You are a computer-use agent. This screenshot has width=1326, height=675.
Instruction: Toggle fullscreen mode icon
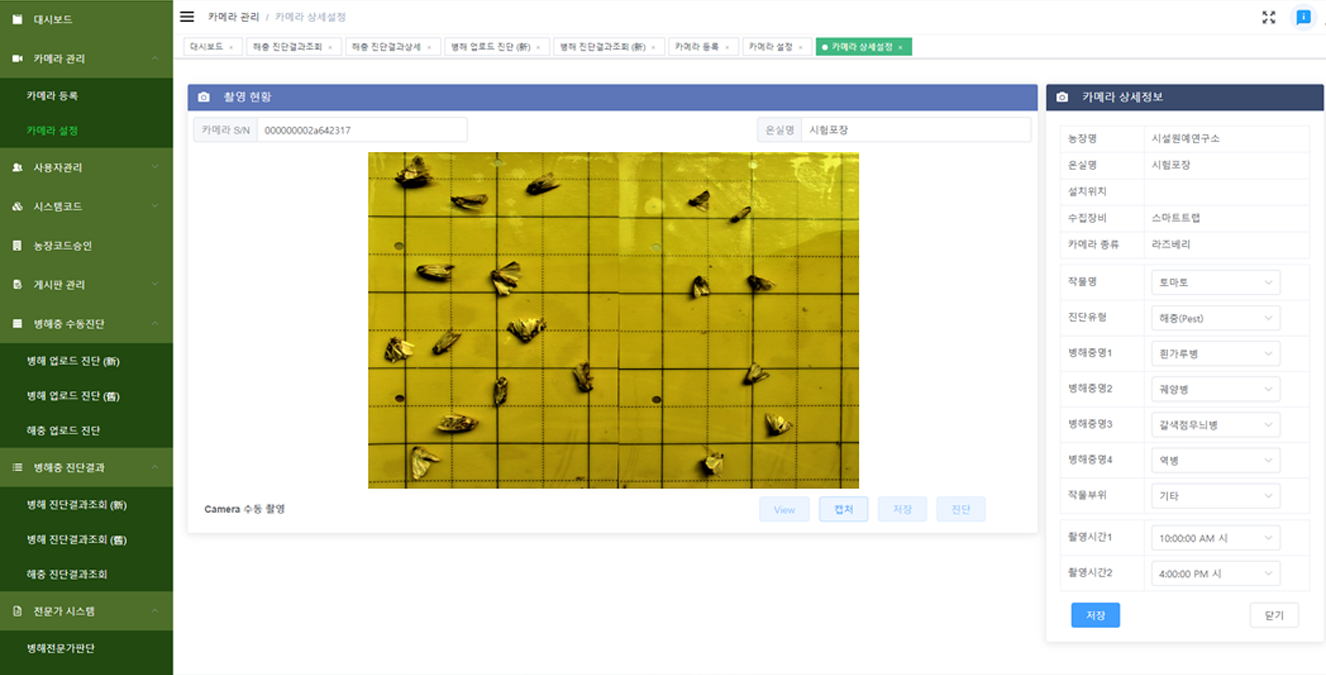click(1268, 17)
